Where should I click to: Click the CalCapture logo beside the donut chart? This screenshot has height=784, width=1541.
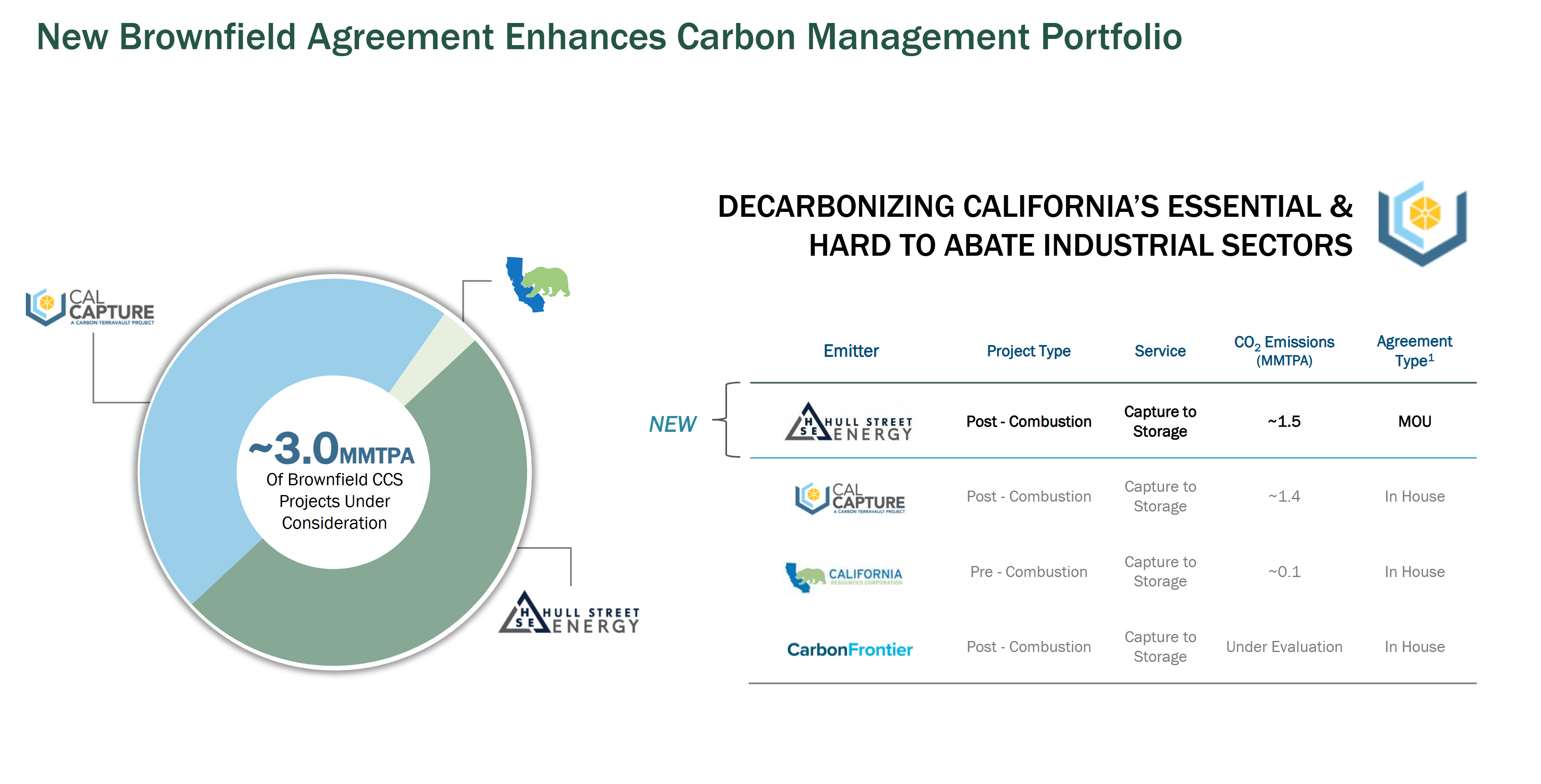(90, 307)
